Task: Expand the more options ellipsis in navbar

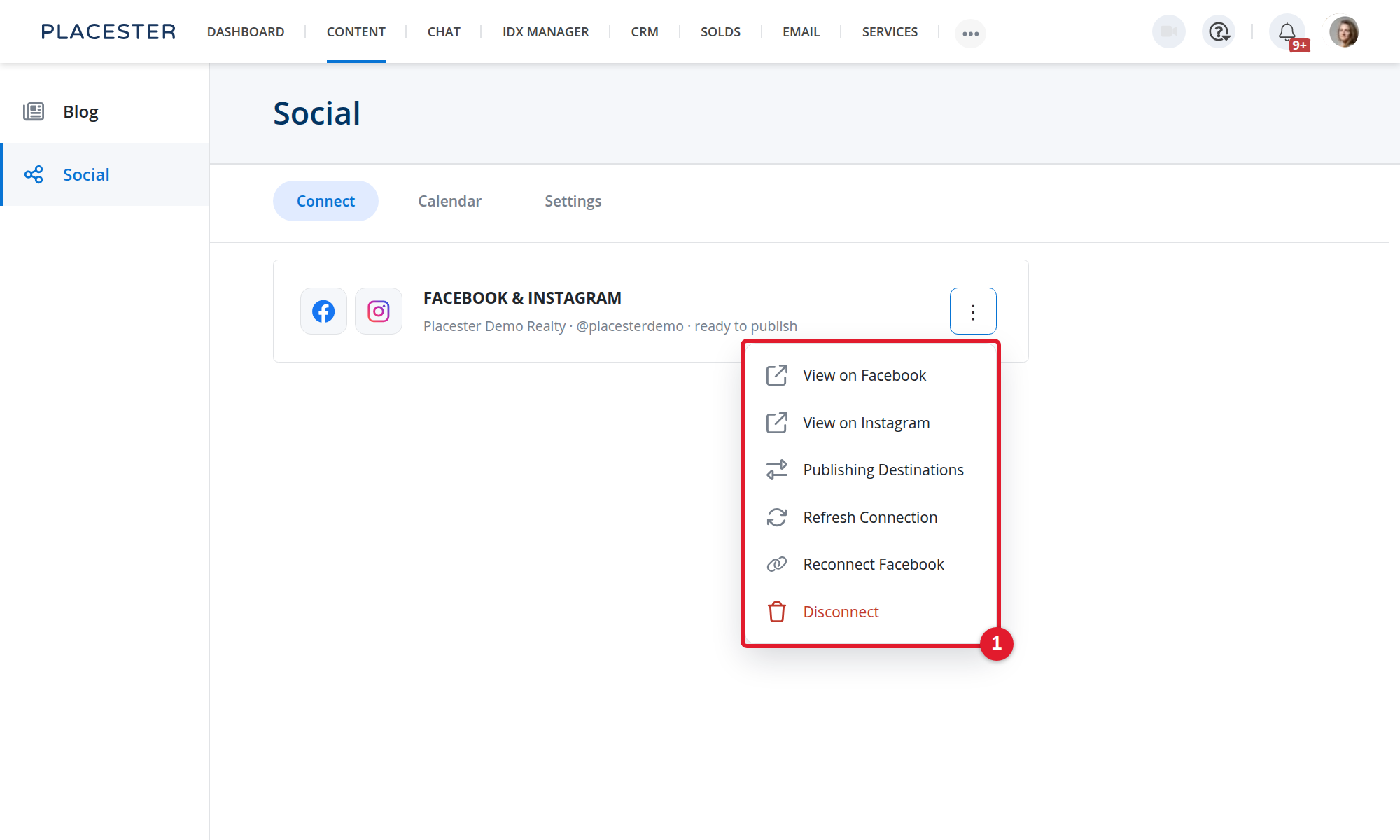Action: [x=970, y=33]
